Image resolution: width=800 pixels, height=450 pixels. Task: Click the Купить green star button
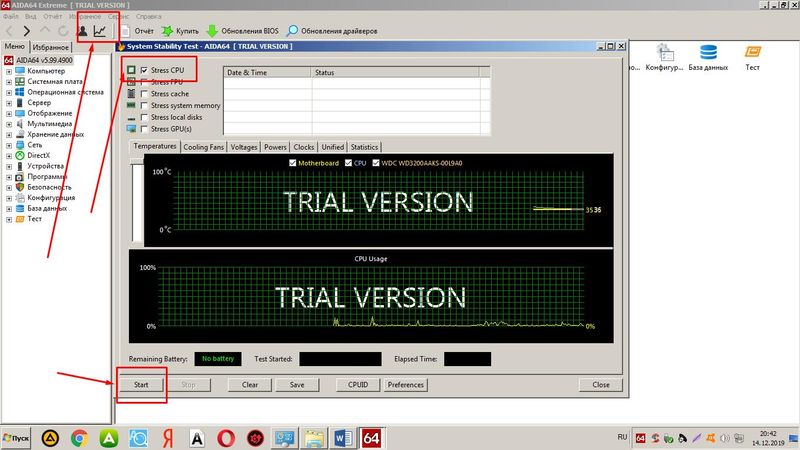[180, 31]
